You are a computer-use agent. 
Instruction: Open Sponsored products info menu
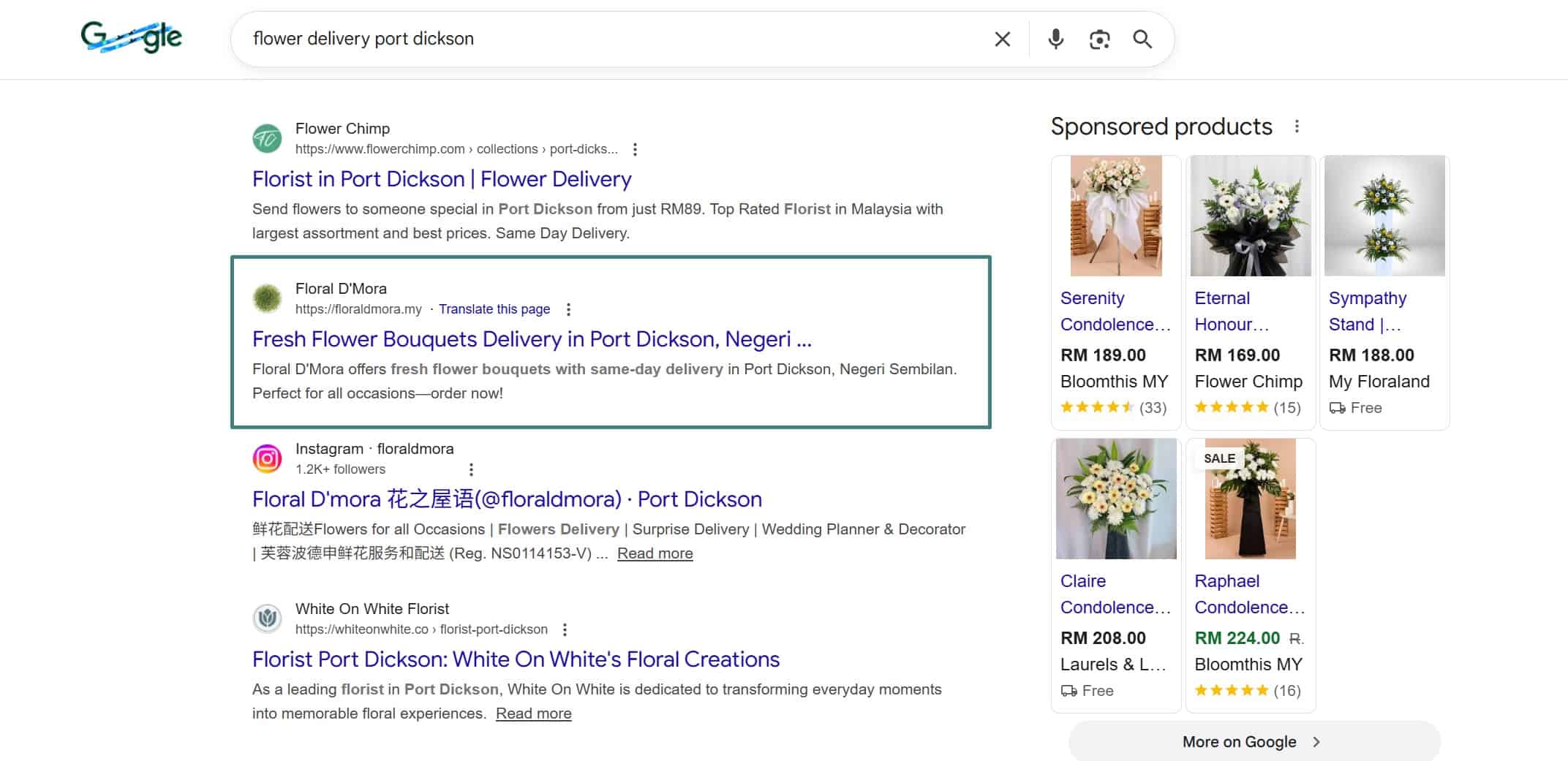coord(1297,126)
